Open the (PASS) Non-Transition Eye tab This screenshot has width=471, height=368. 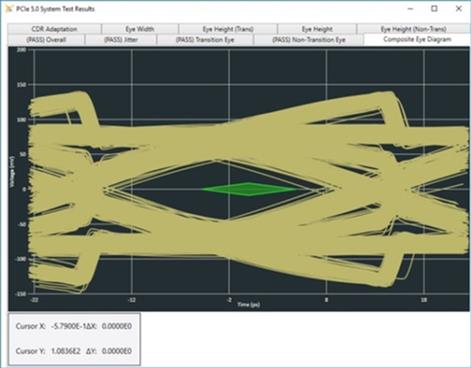click(308, 40)
